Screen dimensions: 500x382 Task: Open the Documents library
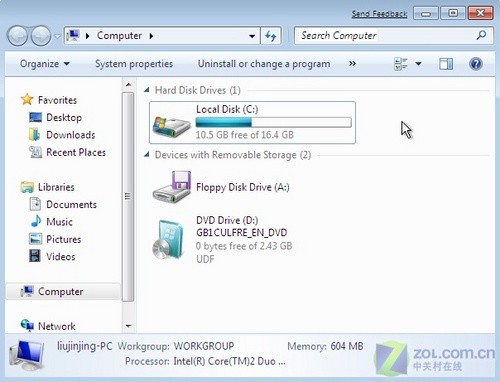pos(71,204)
